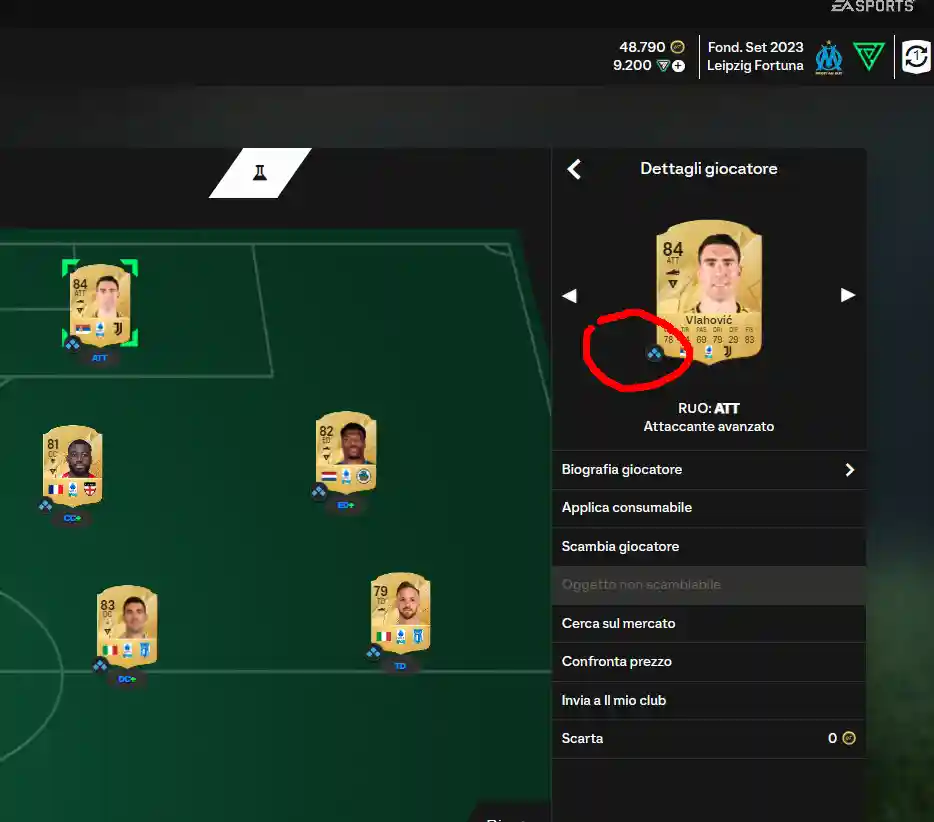Select the 81 rated CC player card

[x=73, y=466]
